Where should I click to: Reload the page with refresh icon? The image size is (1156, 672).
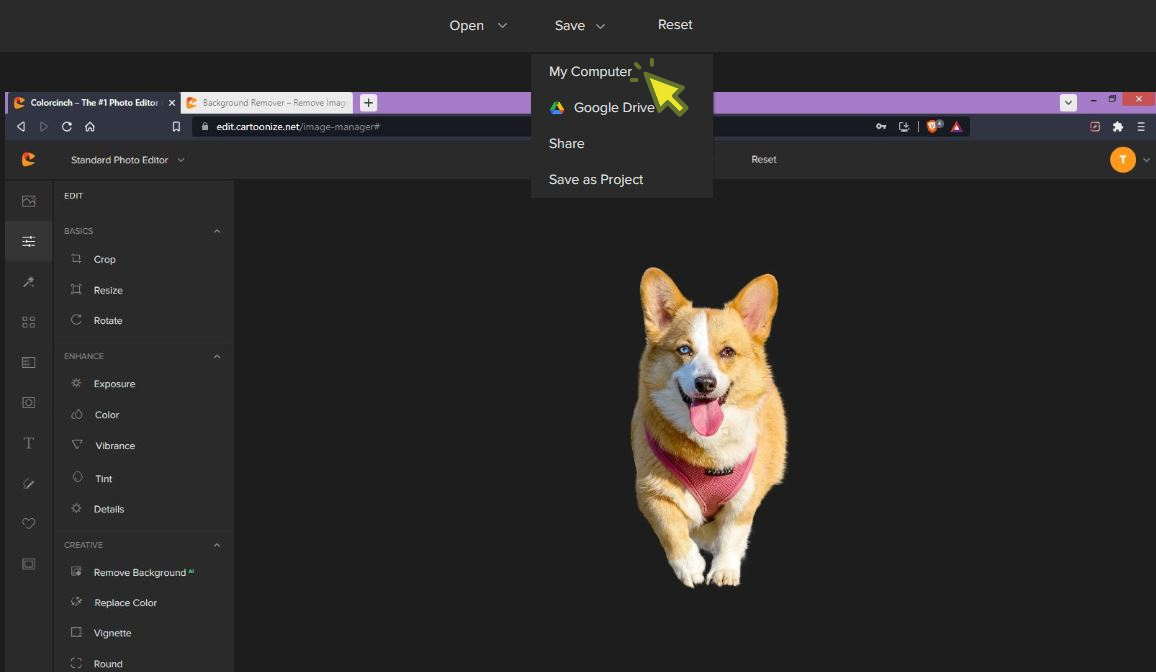[x=67, y=127]
